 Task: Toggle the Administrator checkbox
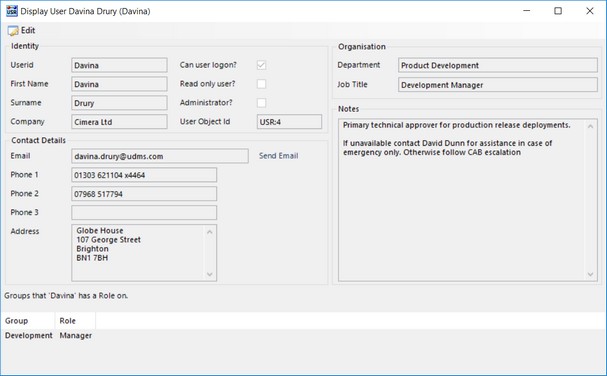(262, 103)
